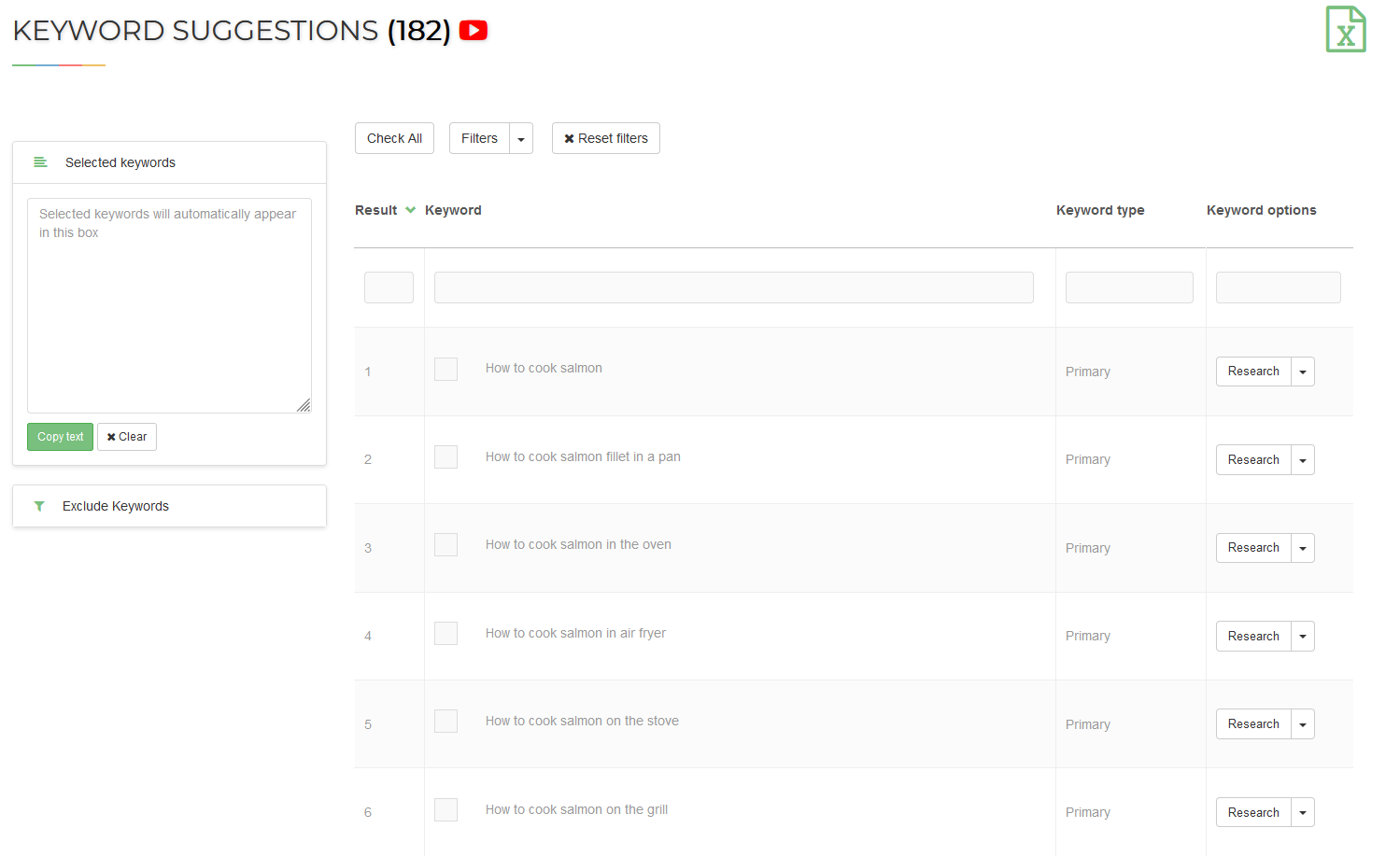1400x856 pixels.
Task: Open Research options arrow for result 1
Action: point(1303,372)
